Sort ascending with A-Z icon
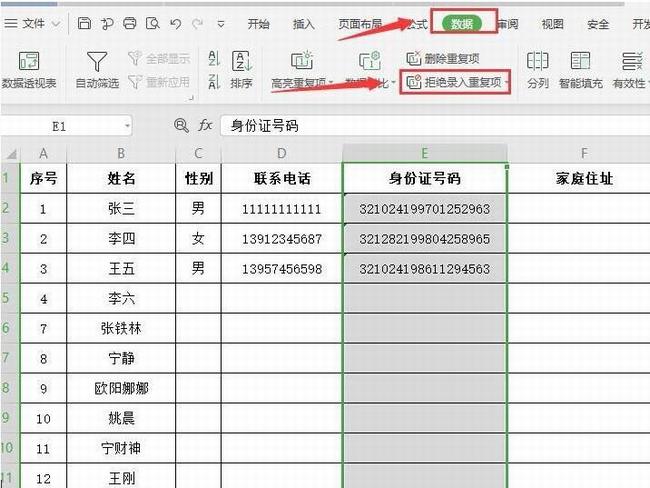Screen dimensions: 650x488 pyautogui.click(x=214, y=58)
